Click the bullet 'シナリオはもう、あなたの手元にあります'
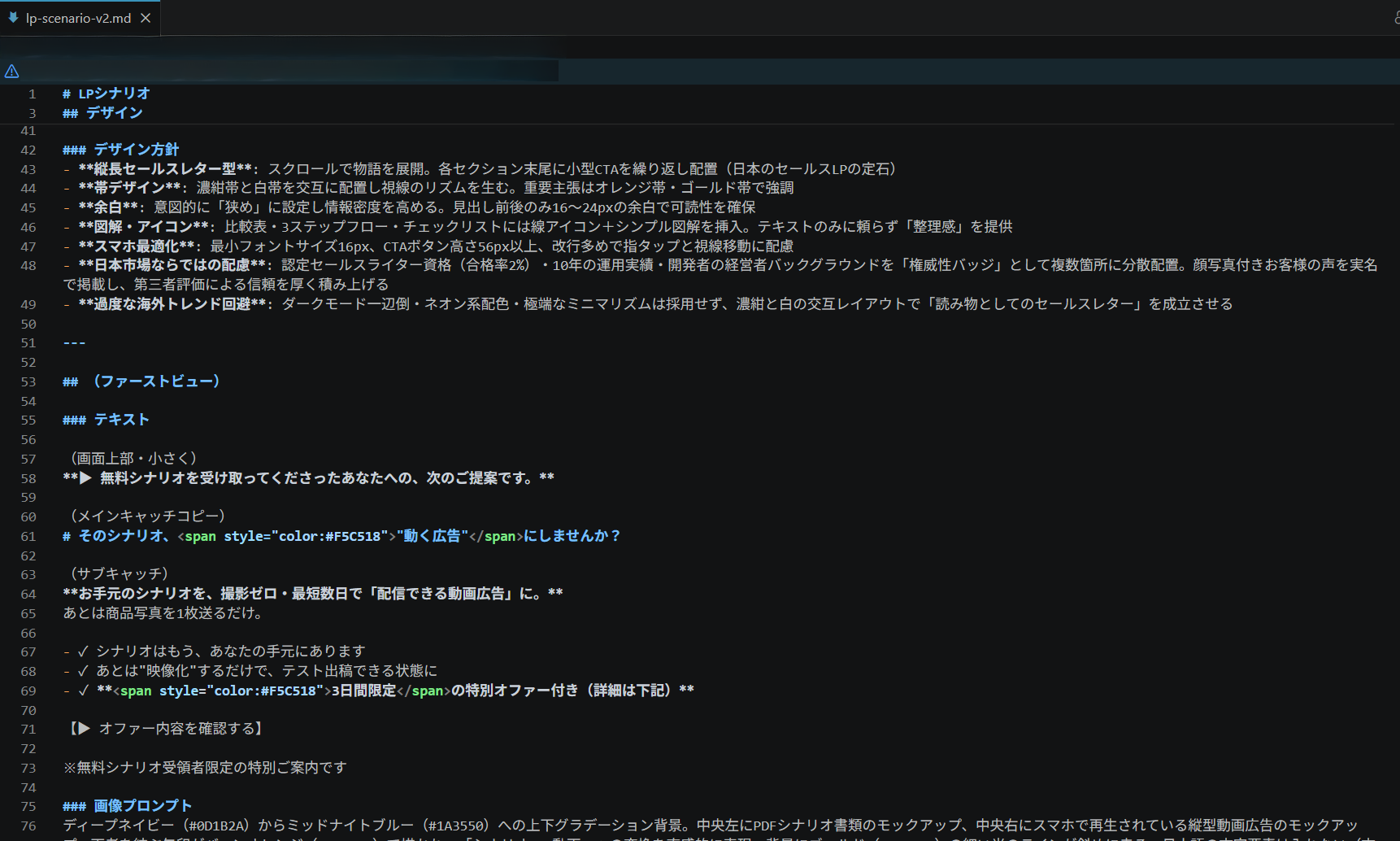 coord(231,651)
